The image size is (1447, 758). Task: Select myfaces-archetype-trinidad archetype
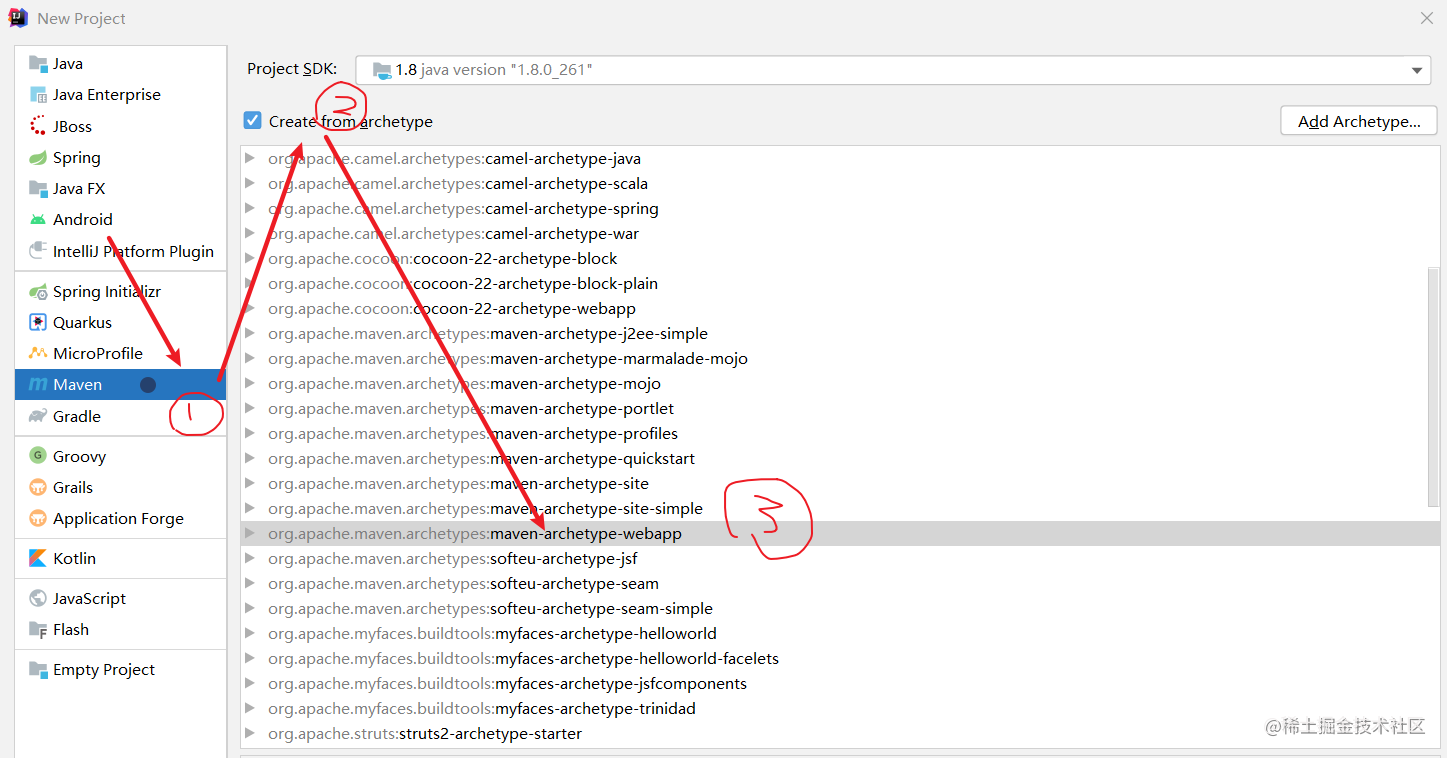pos(482,709)
